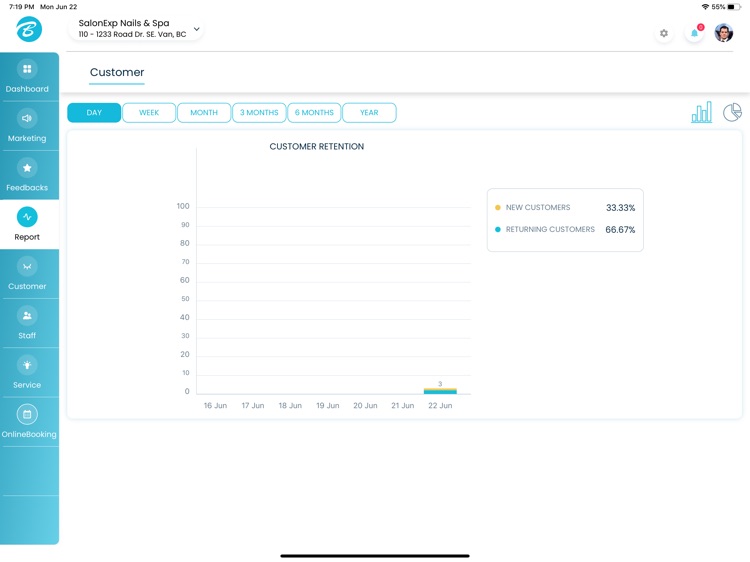Click the 66.67% value

pyautogui.click(x=620, y=230)
